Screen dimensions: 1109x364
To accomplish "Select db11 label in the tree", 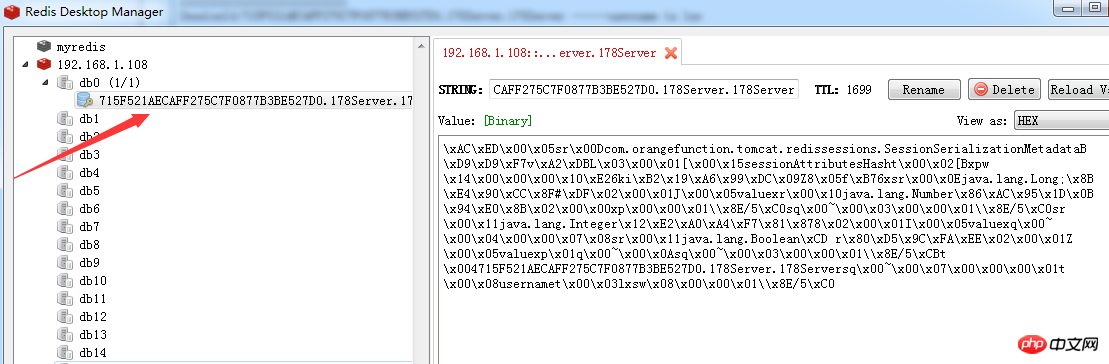I will [93, 298].
